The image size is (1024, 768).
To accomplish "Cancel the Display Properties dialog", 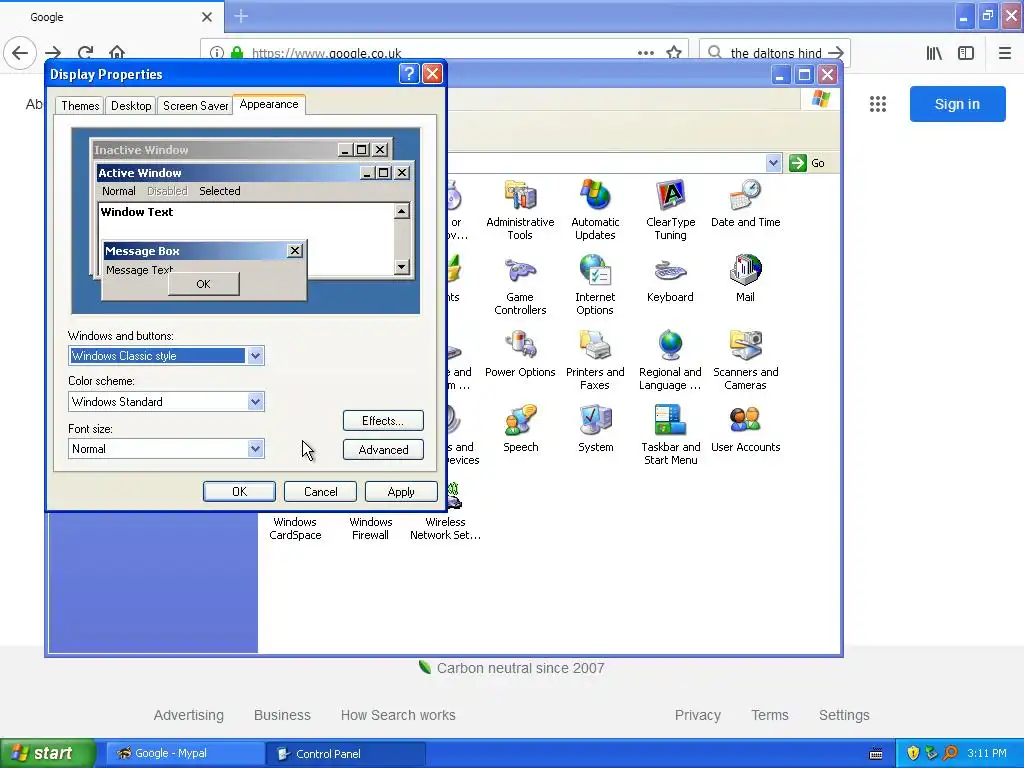I will [x=320, y=492].
